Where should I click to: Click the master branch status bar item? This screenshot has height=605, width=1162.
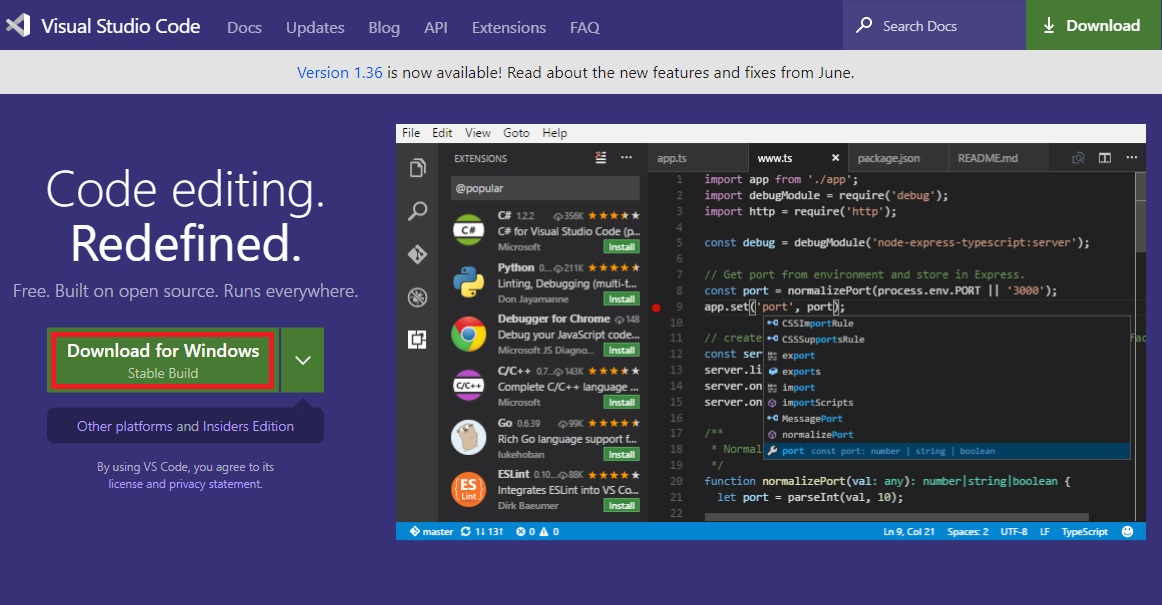(431, 532)
